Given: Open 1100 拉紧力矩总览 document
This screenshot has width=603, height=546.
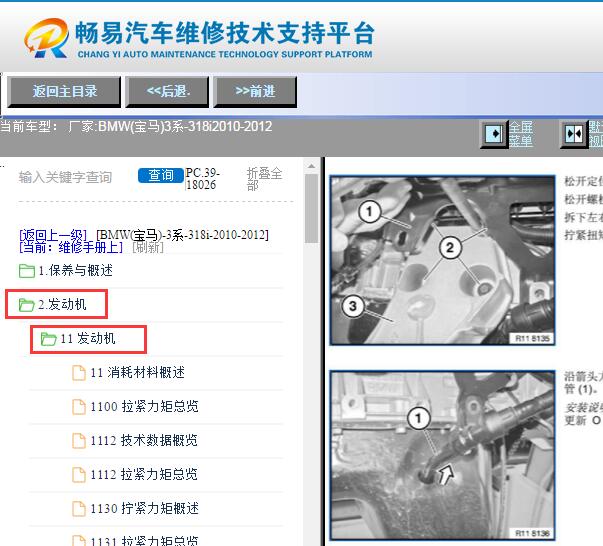Looking at the screenshot, I should [145, 406].
